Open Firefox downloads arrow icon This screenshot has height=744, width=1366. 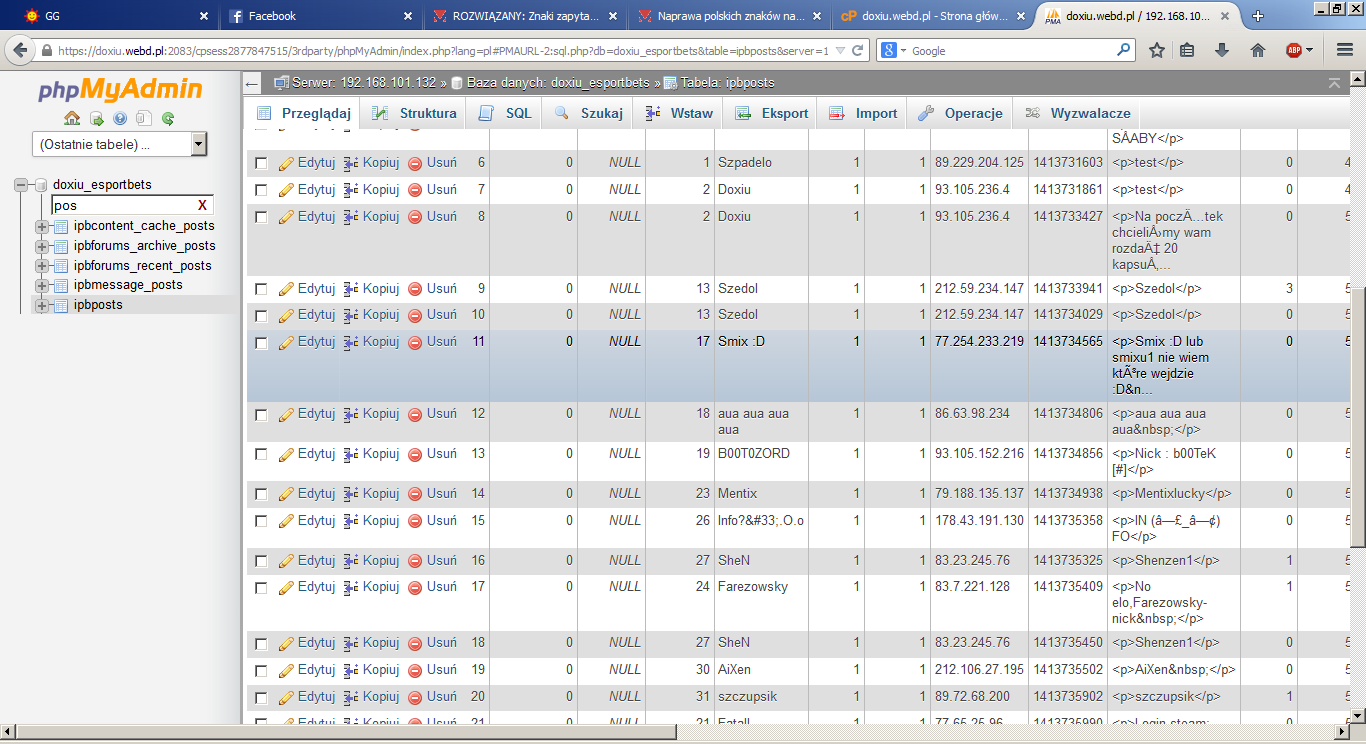(x=1222, y=50)
